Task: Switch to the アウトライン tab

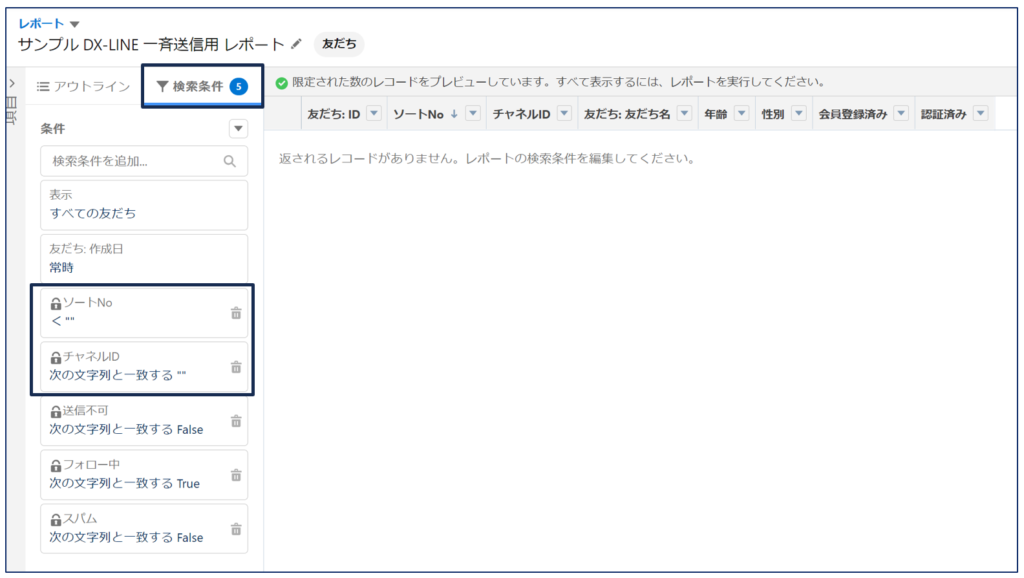Action: (x=84, y=87)
